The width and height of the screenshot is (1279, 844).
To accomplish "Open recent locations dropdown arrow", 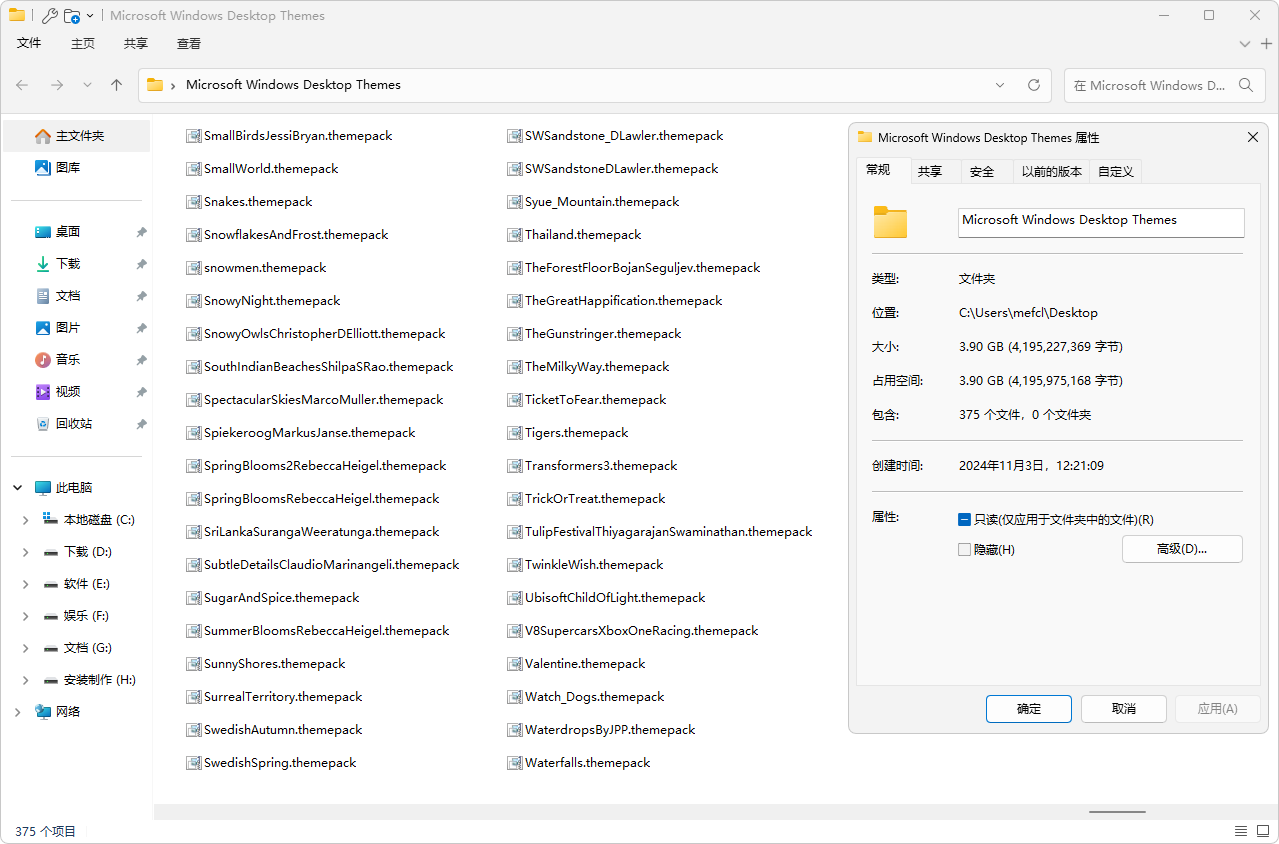I will [87, 85].
